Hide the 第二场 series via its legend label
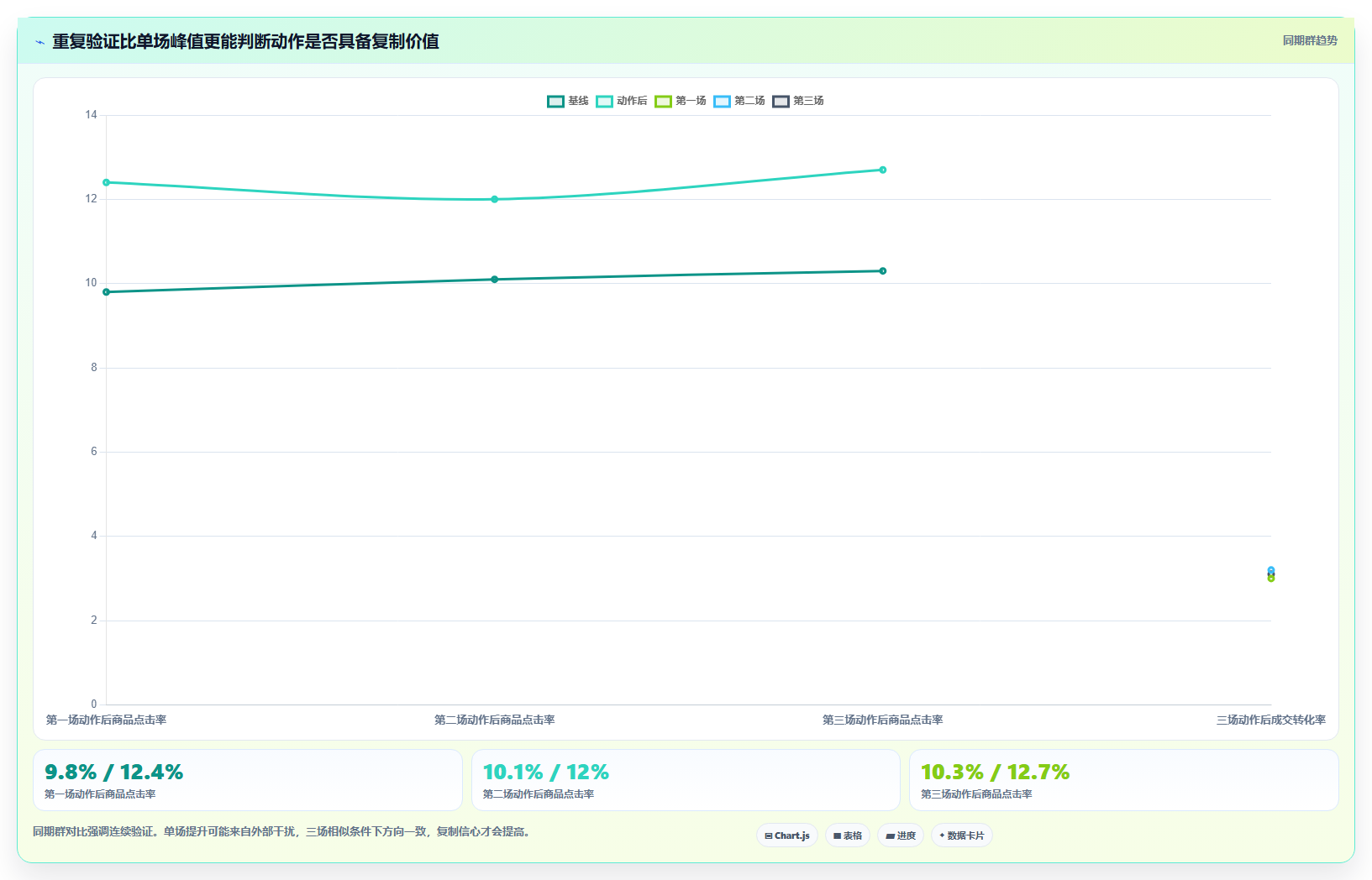 click(749, 101)
